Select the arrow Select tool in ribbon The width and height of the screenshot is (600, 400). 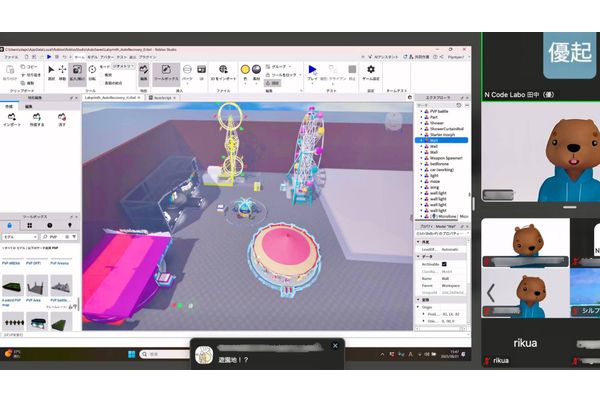(51, 72)
